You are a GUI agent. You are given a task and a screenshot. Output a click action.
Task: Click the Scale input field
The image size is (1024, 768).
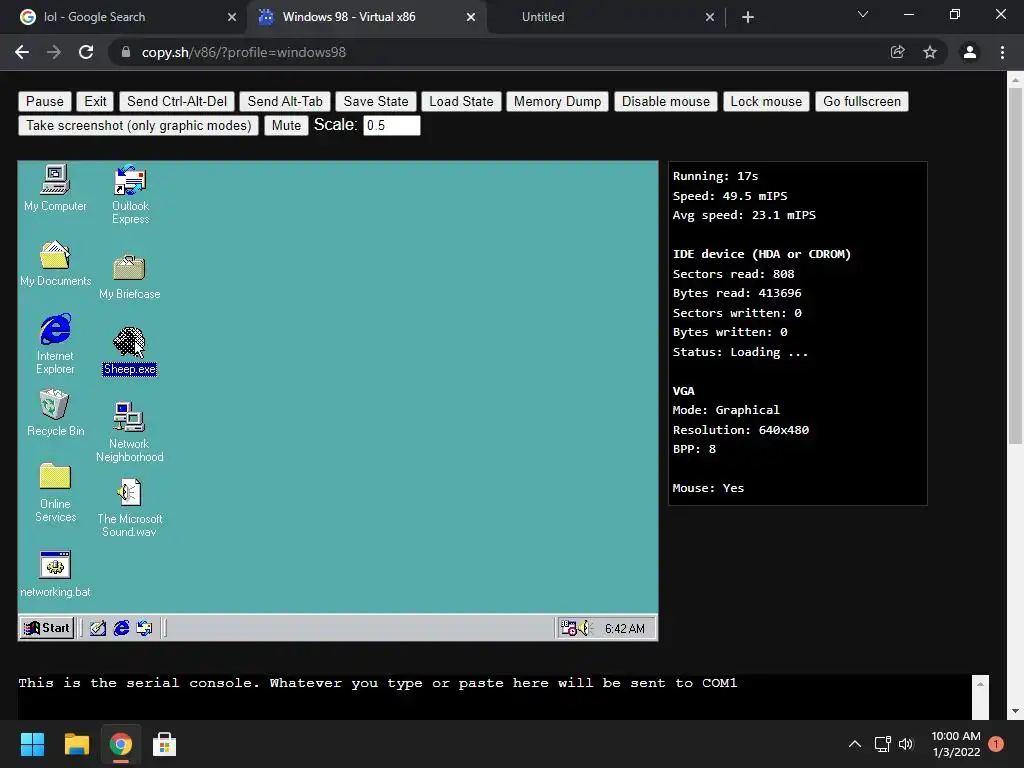[391, 125]
